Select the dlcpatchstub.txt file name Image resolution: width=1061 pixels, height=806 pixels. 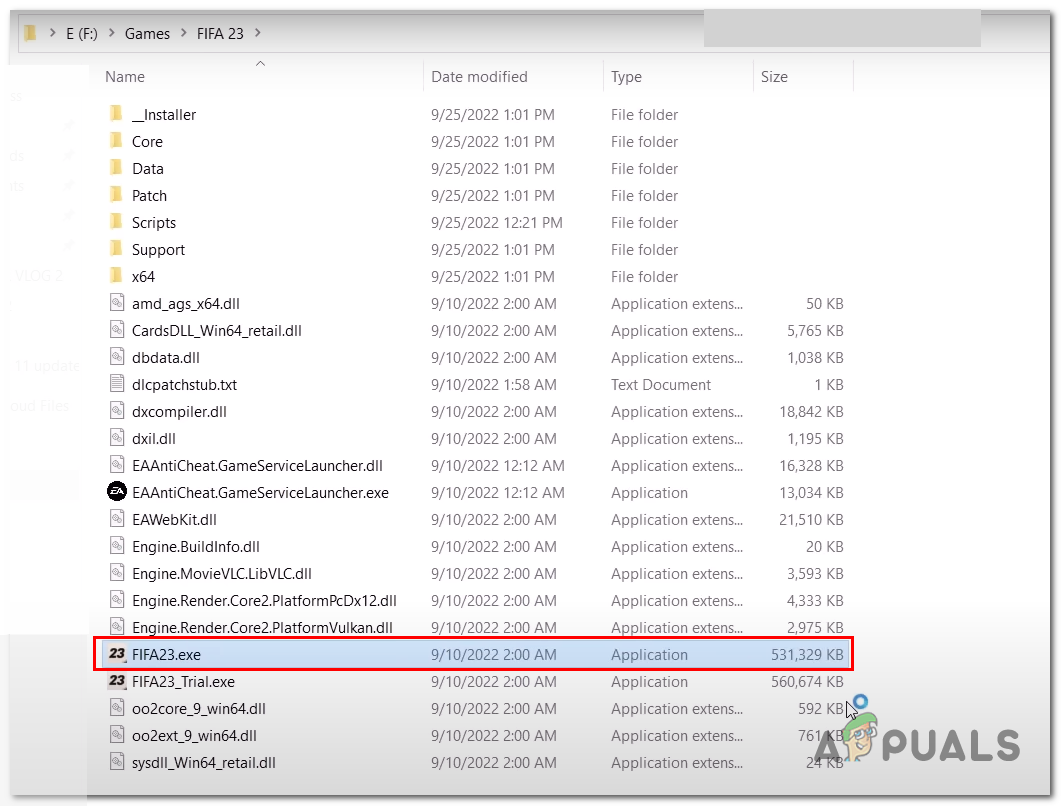point(185,385)
